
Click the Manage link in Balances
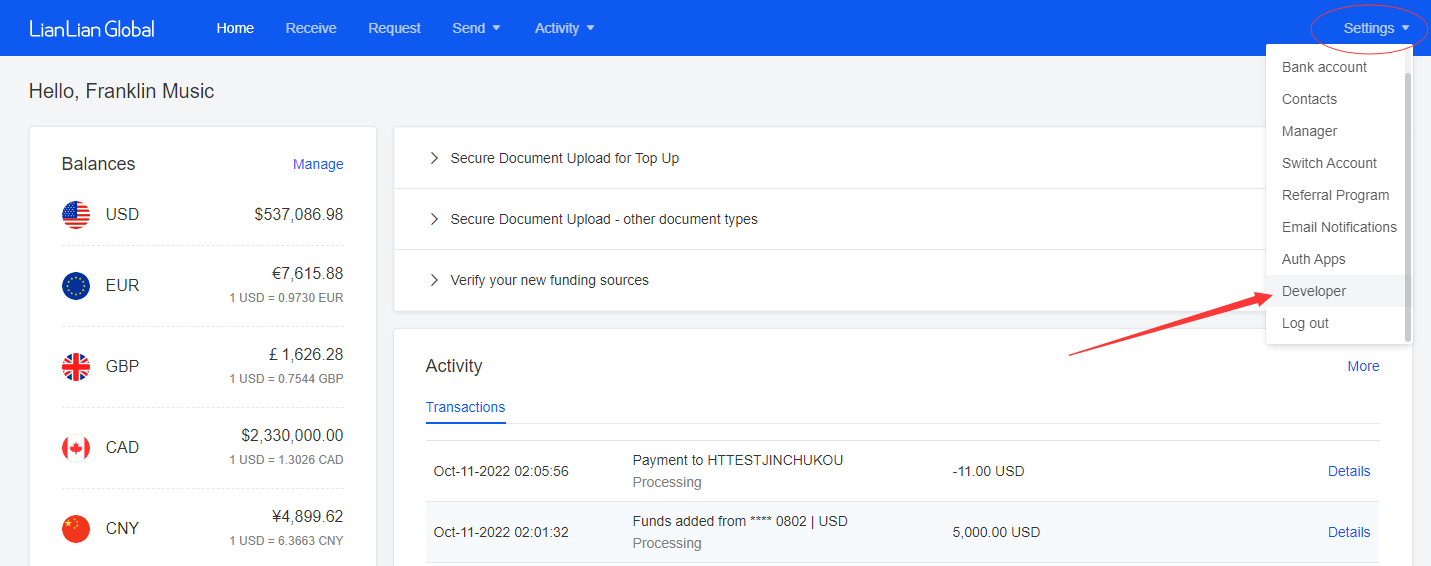[318, 164]
